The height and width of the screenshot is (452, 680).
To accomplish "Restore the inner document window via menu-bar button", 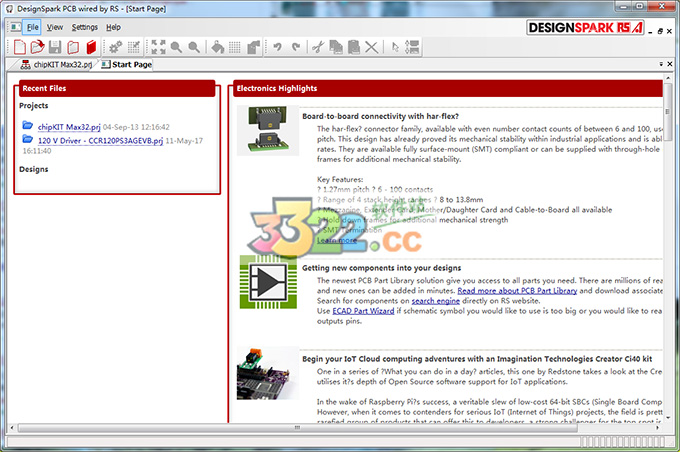I will [x=660, y=31].
